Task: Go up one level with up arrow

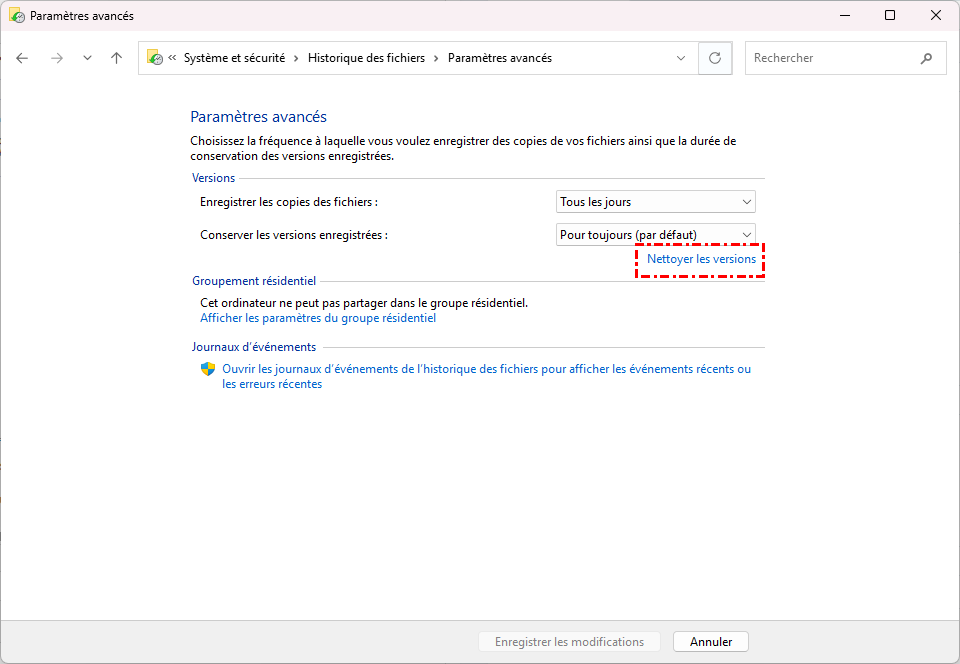Action: point(116,58)
